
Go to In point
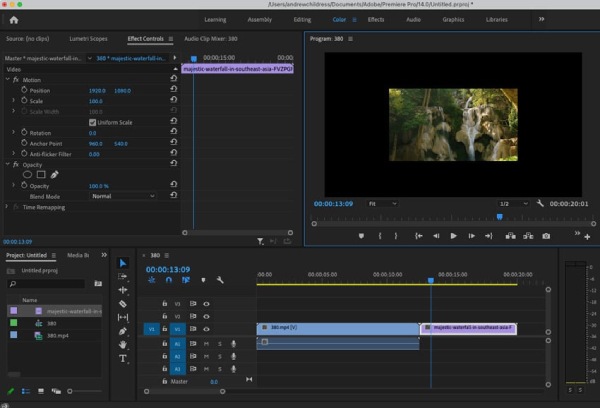[x=419, y=236]
